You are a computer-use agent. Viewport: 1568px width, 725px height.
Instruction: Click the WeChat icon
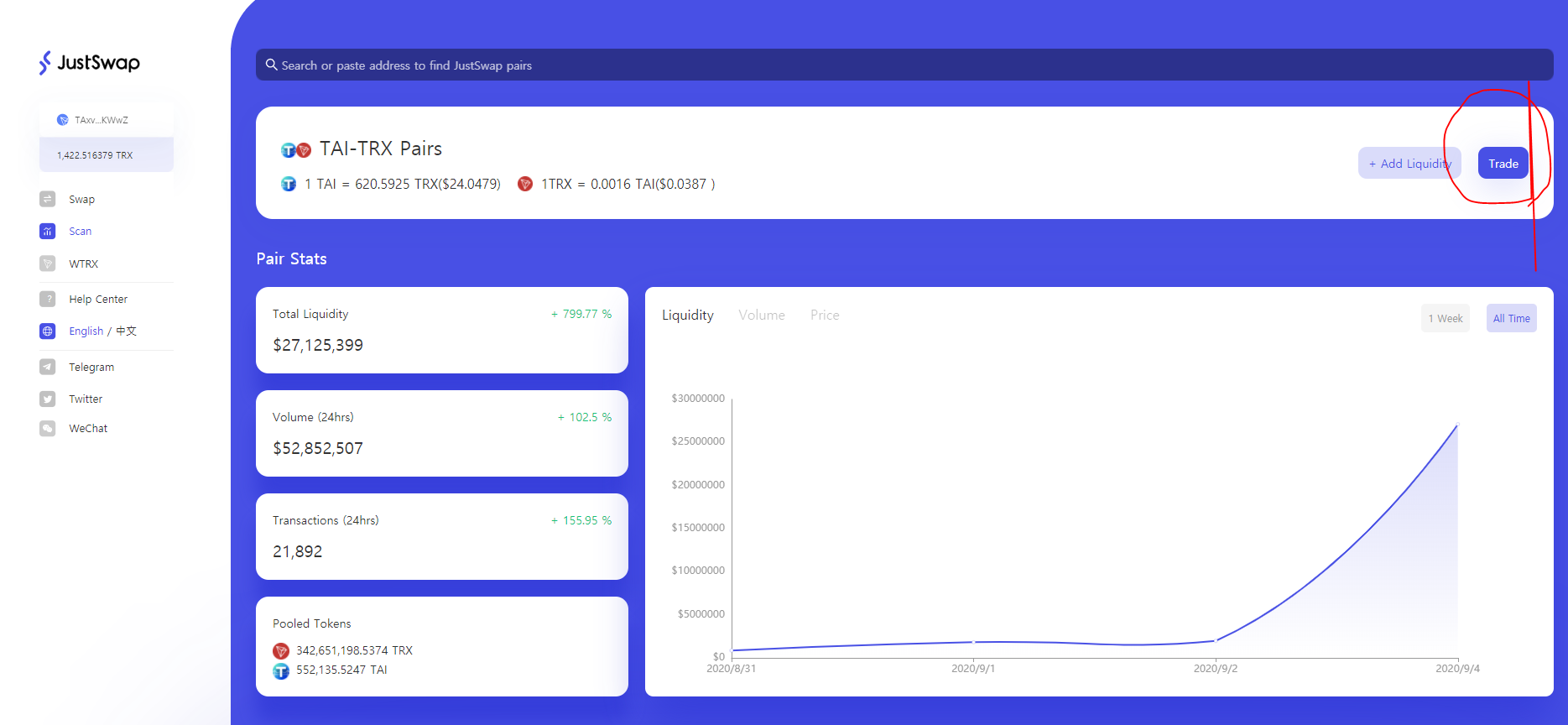tap(48, 428)
